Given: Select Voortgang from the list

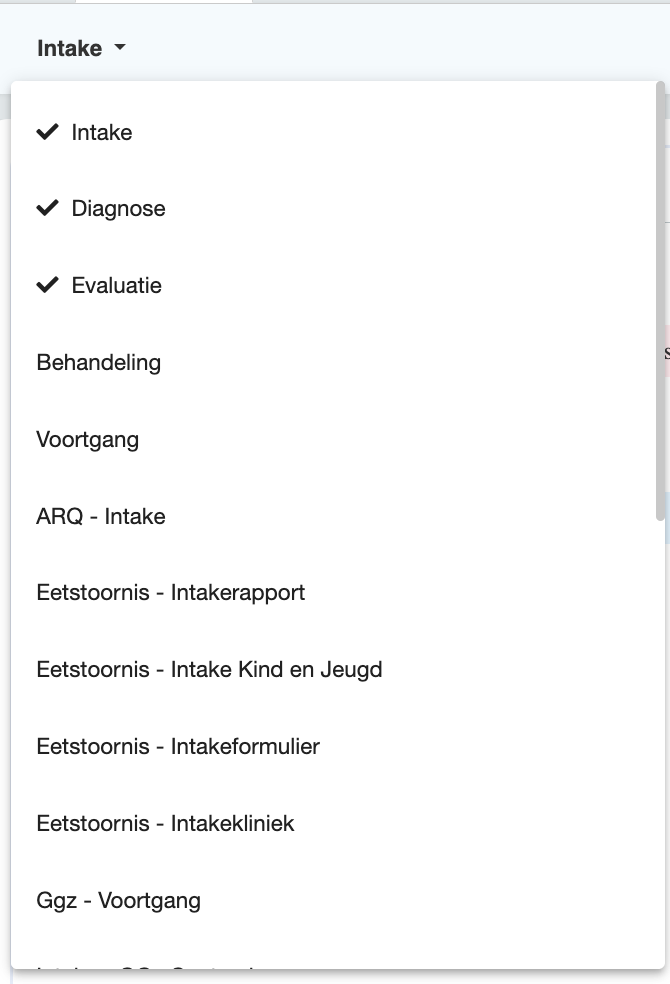Looking at the screenshot, I should (x=88, y=439).
